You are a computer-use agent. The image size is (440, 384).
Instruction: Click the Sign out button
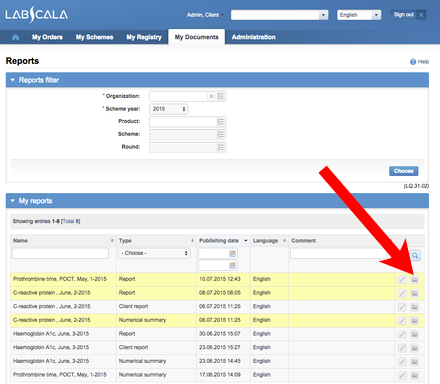pos(408,15)
